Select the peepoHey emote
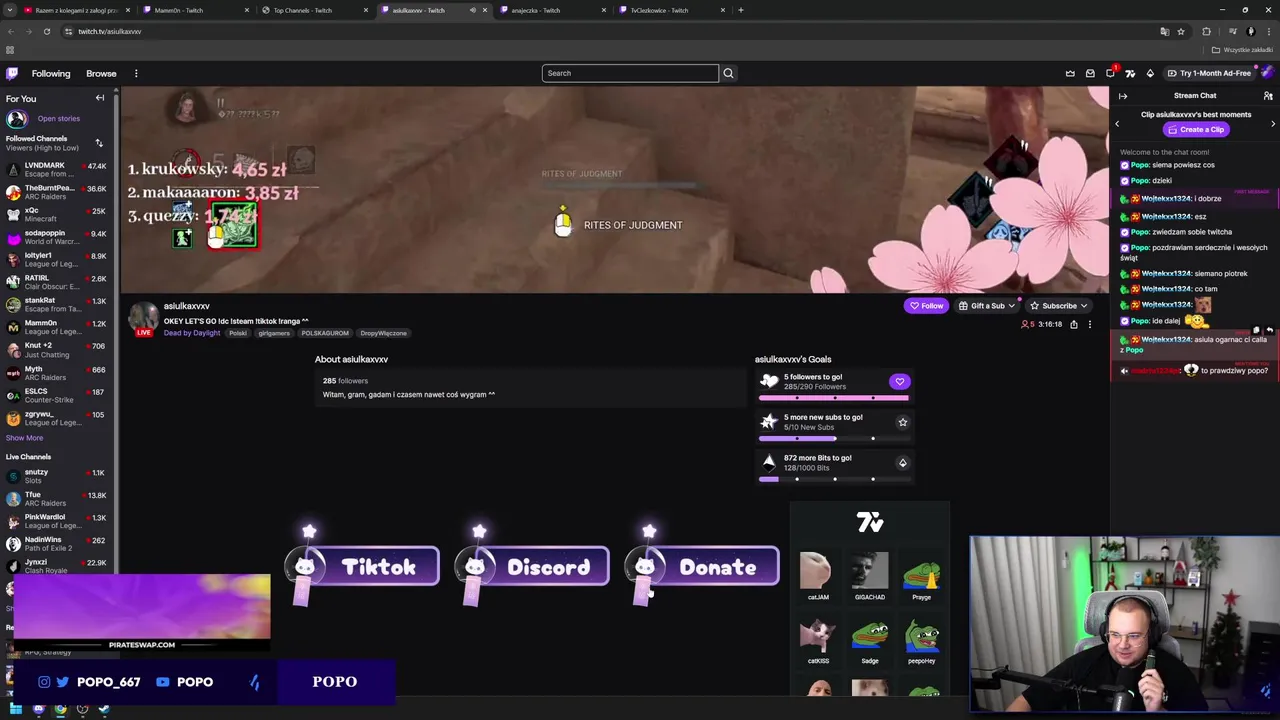The height and width of the screenshot is (720, 1280). pos(922,641)
